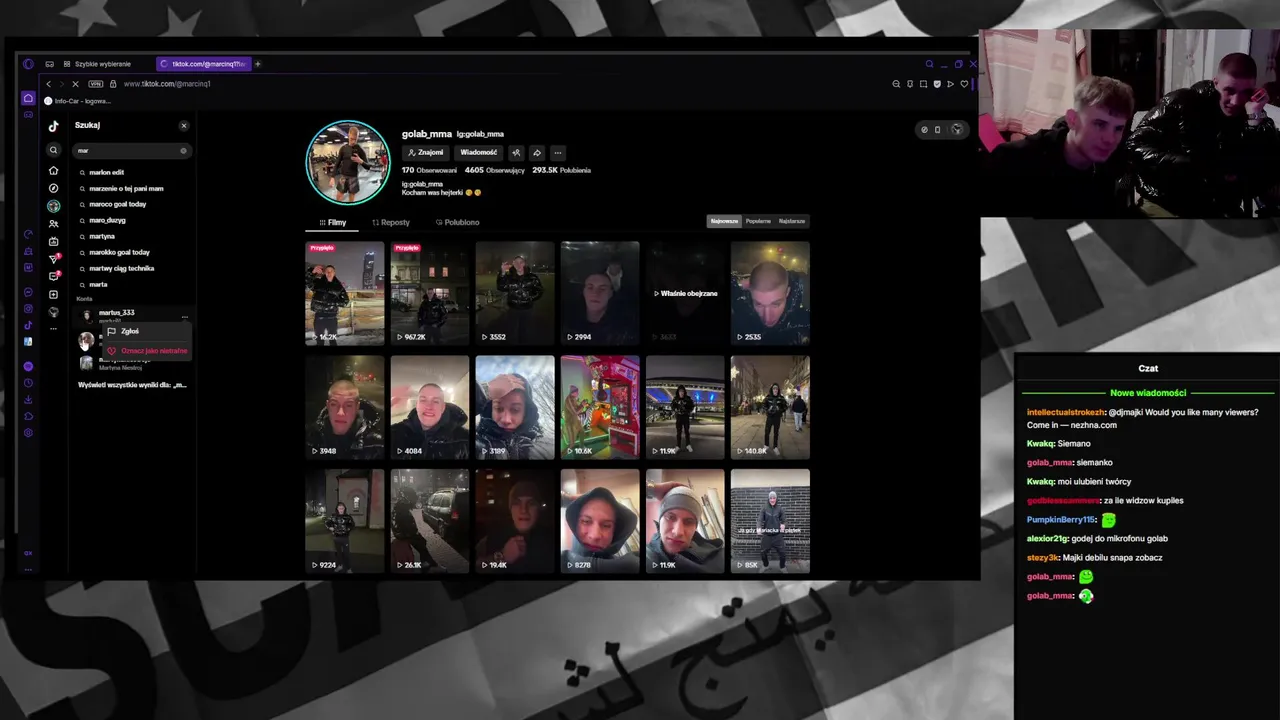
Task: Select Popularne sort option
Action: (x=758, y=221)
